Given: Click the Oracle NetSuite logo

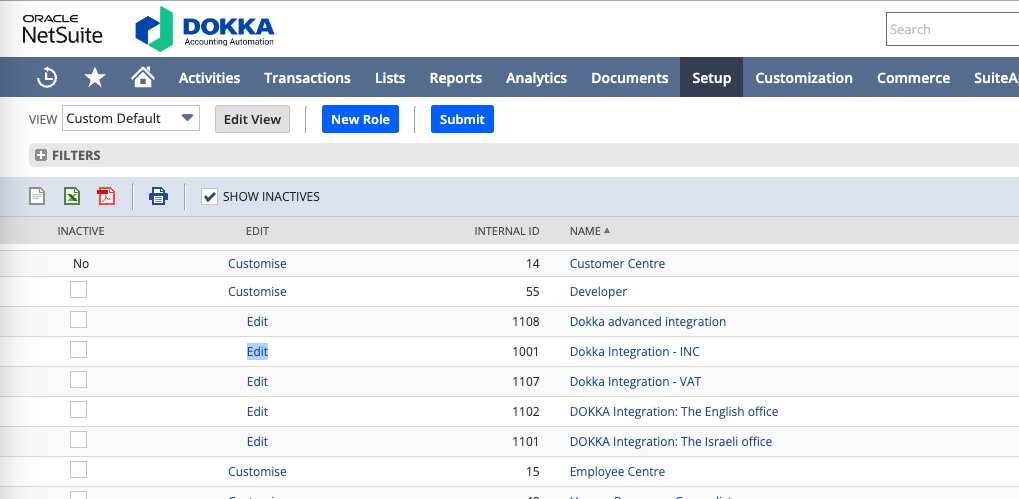Looking at the screenshot, I should pos(62,29).
